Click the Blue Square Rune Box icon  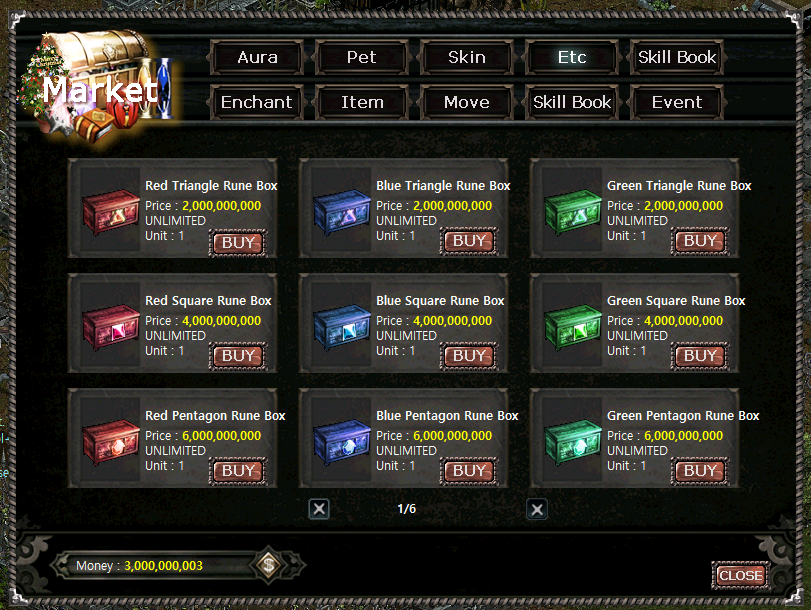pyautogui.click(x=342, y=326)
